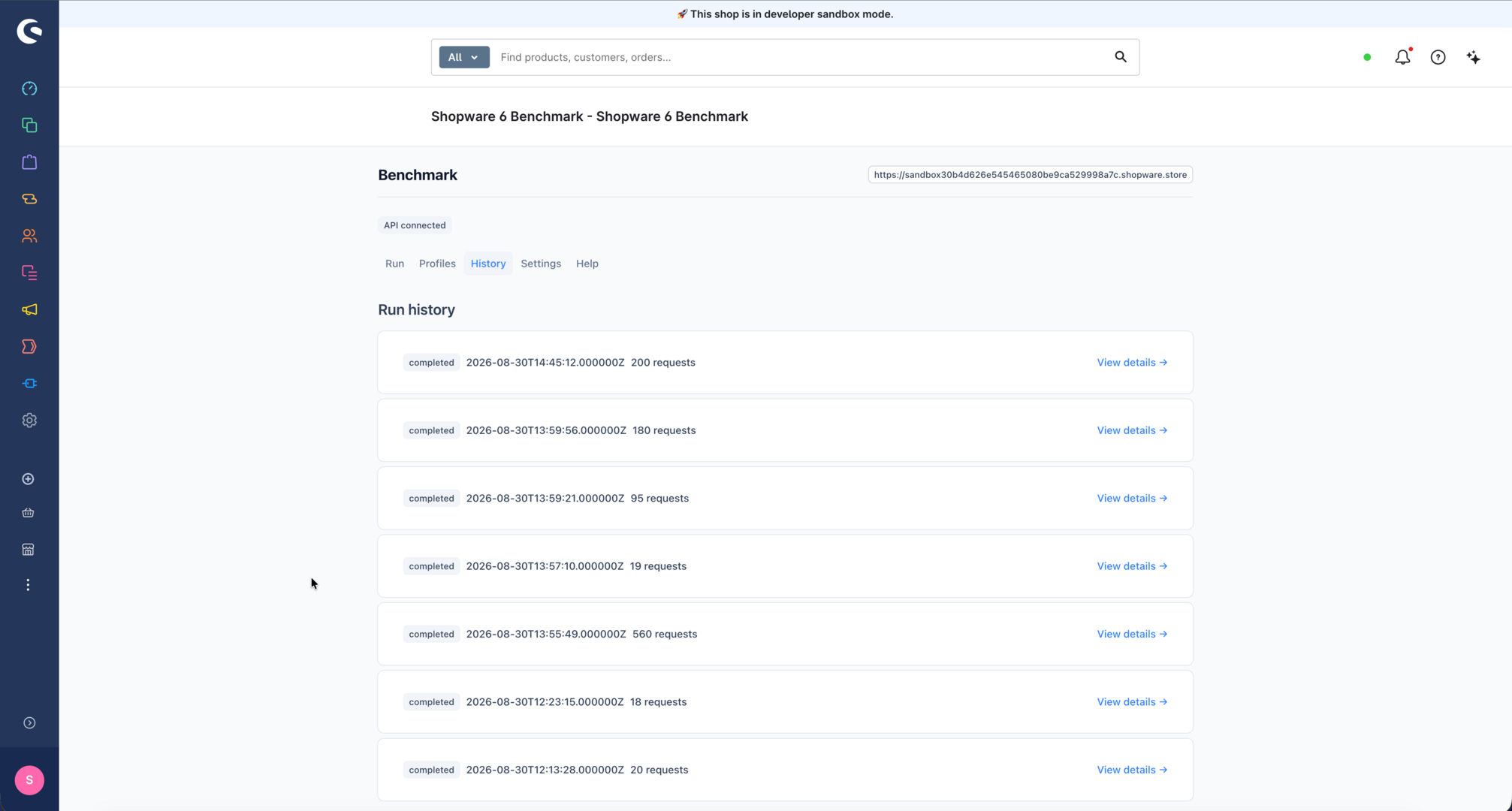Click the sandbox shopware.store URL badge
Screen dimensions: 1512x811
point(1030,175)
